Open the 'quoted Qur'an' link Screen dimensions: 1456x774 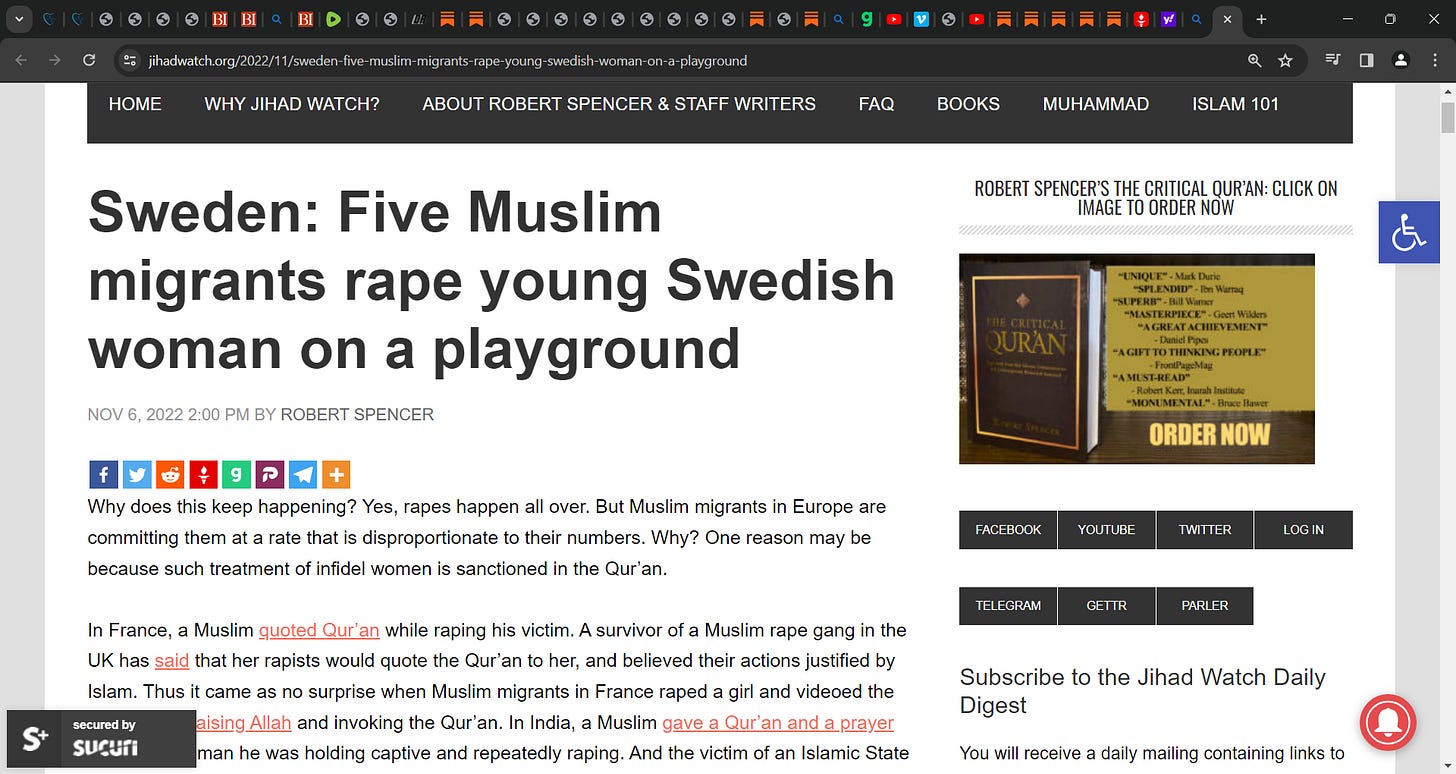[319, 630]
